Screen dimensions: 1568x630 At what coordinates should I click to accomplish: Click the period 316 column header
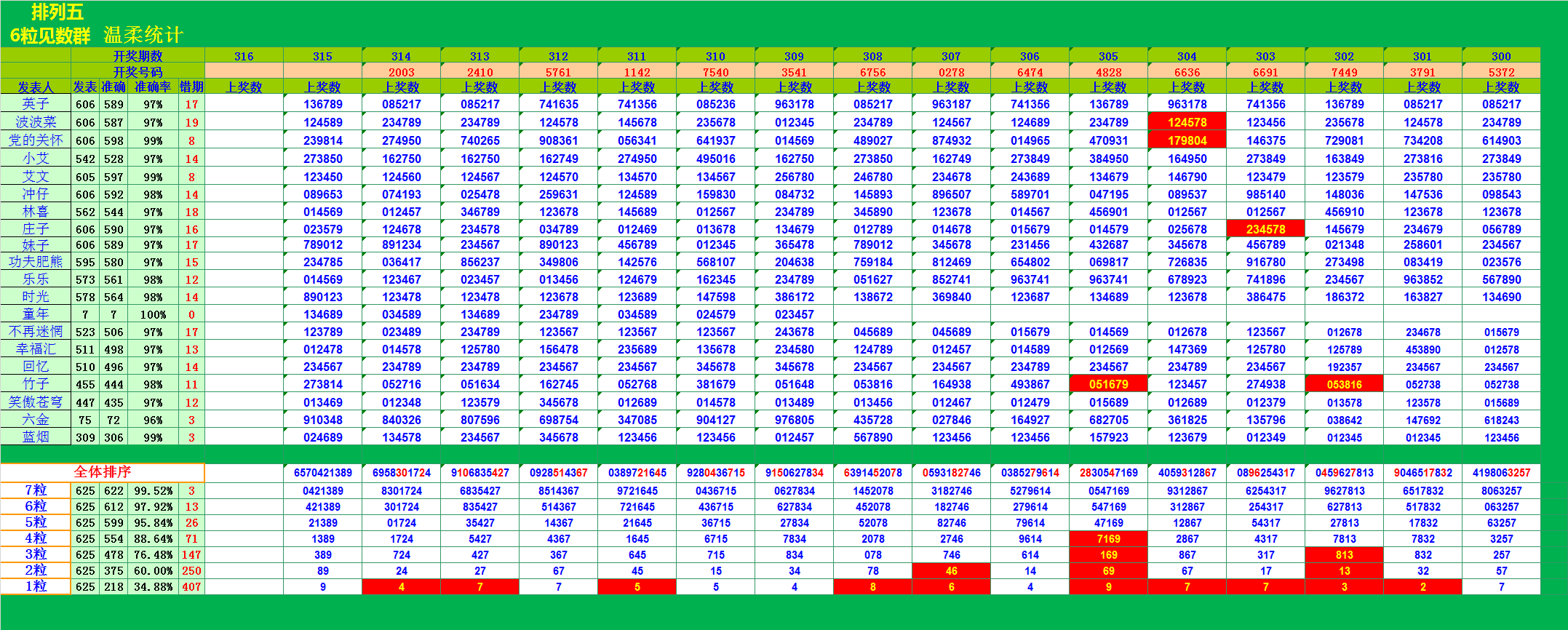click(244, 56)
